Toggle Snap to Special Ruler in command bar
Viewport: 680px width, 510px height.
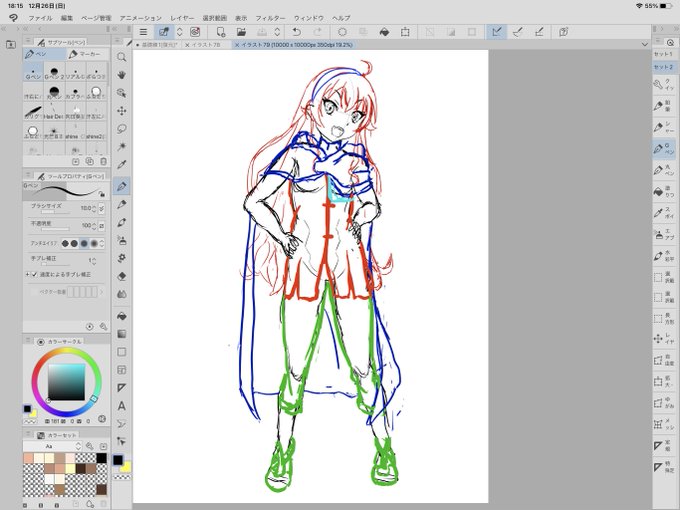click(x=518, y=32)
